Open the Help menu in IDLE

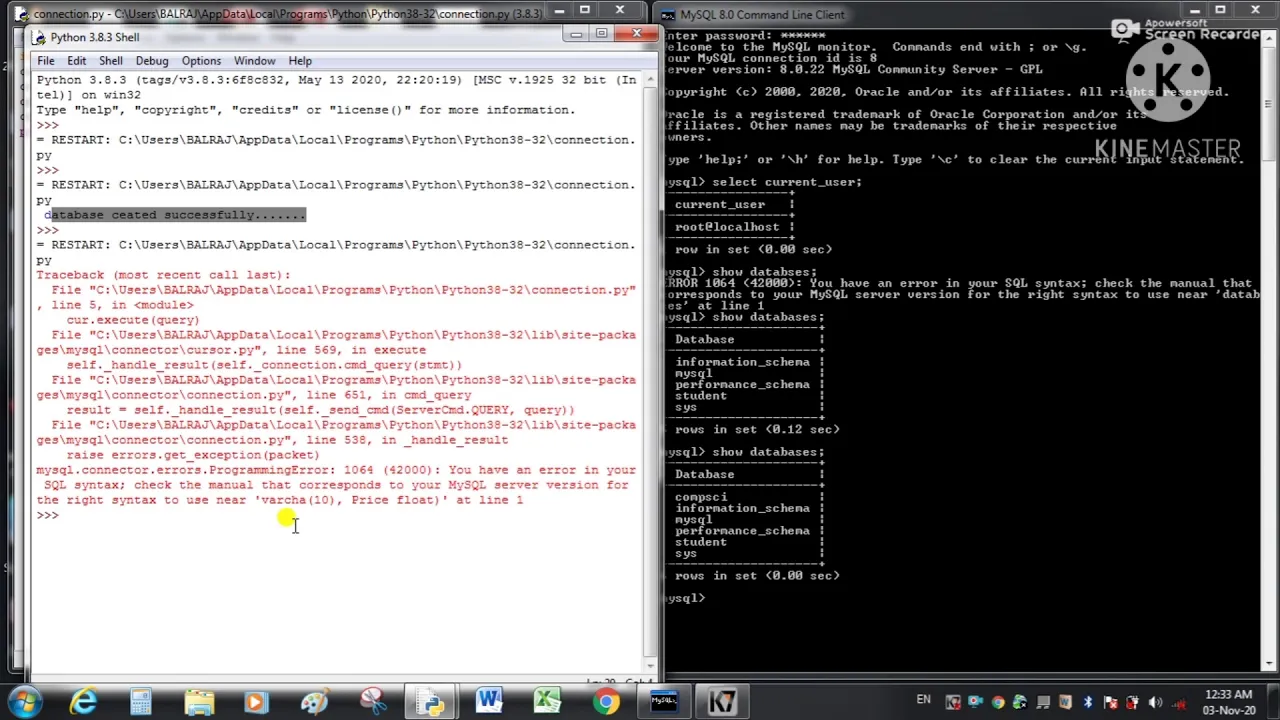(x=300, y=61)
